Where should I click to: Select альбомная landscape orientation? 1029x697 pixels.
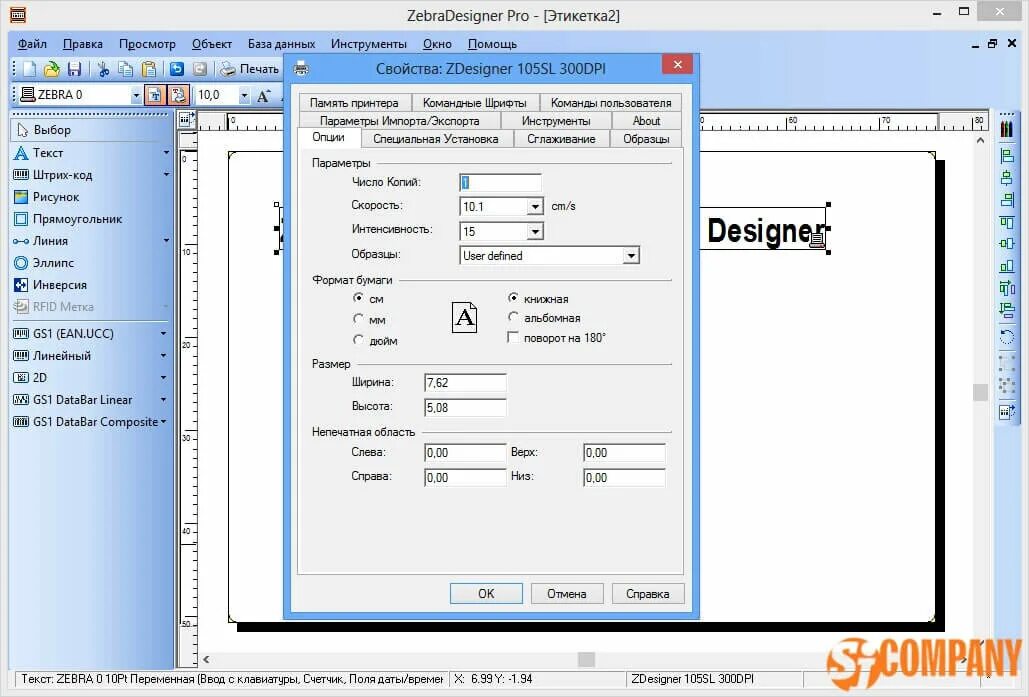coord(513,317)
